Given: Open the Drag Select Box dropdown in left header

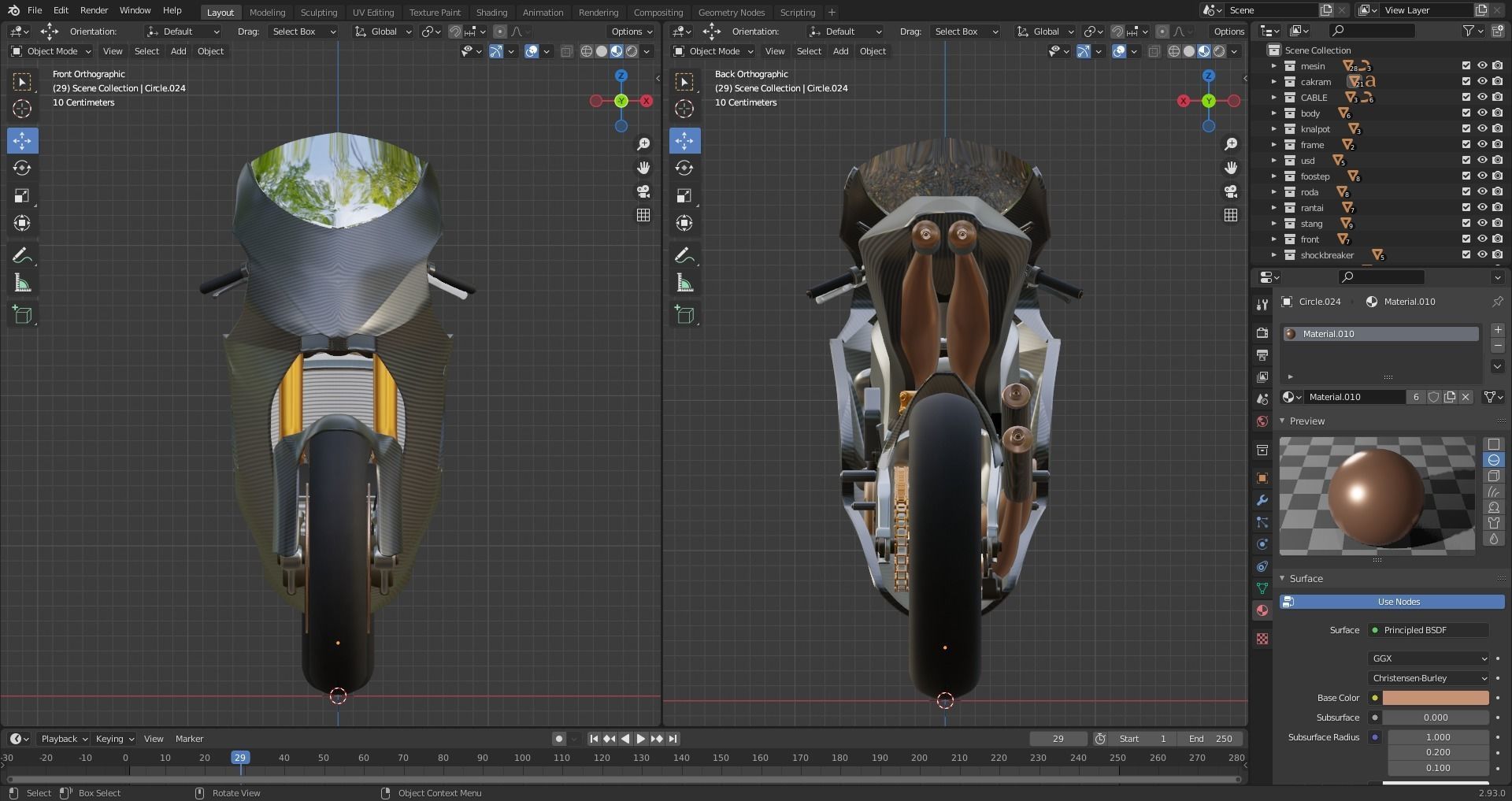Looking at the screenshot, I should point(303,32).
